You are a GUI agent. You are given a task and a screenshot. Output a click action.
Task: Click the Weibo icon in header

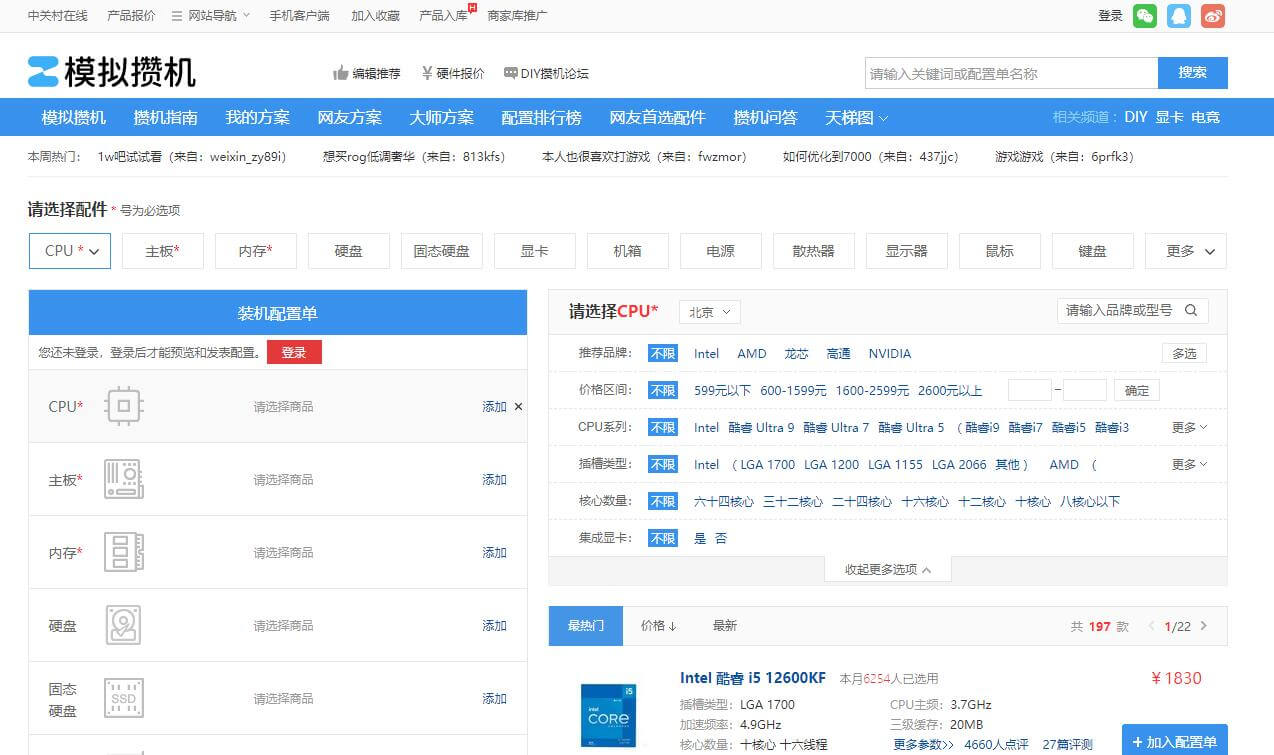(x=1213, y=16)
